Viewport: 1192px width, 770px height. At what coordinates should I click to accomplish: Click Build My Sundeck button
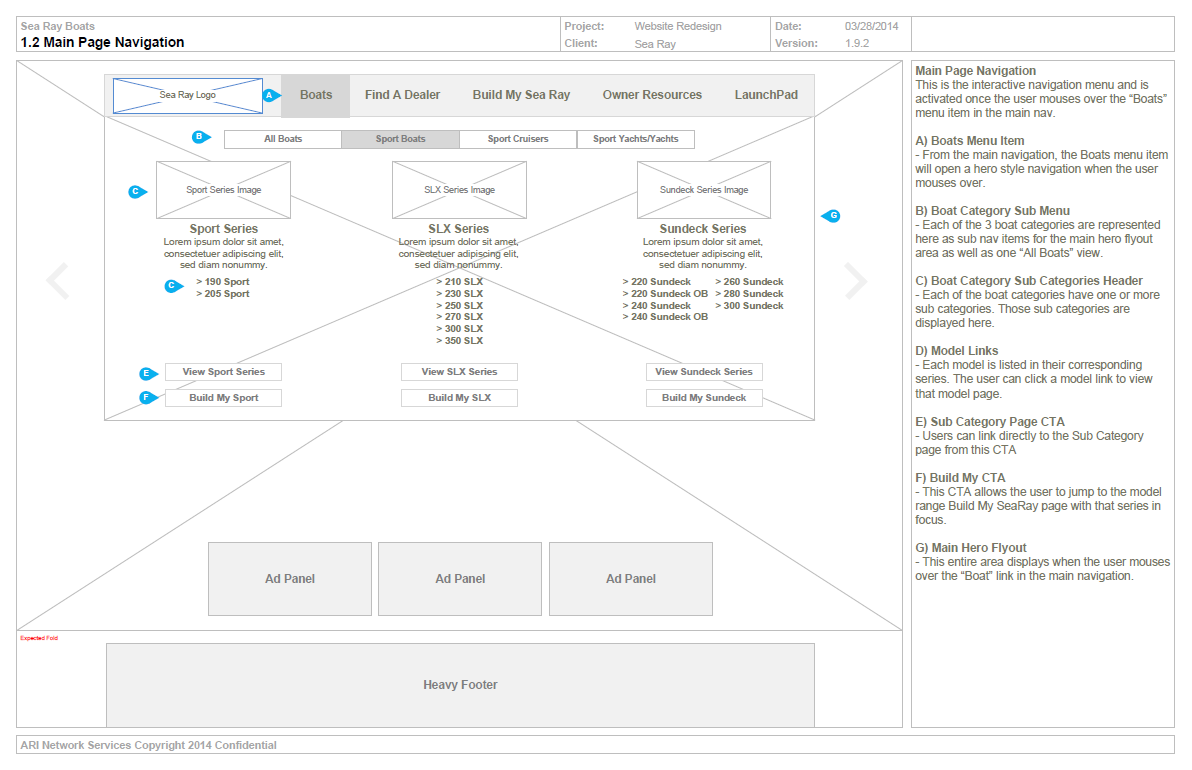click(x=704, y=398)
